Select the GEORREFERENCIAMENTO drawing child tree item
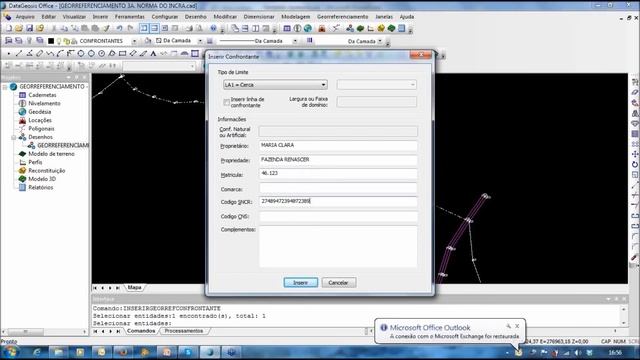The image size is (640, 360). click(58, 145)
